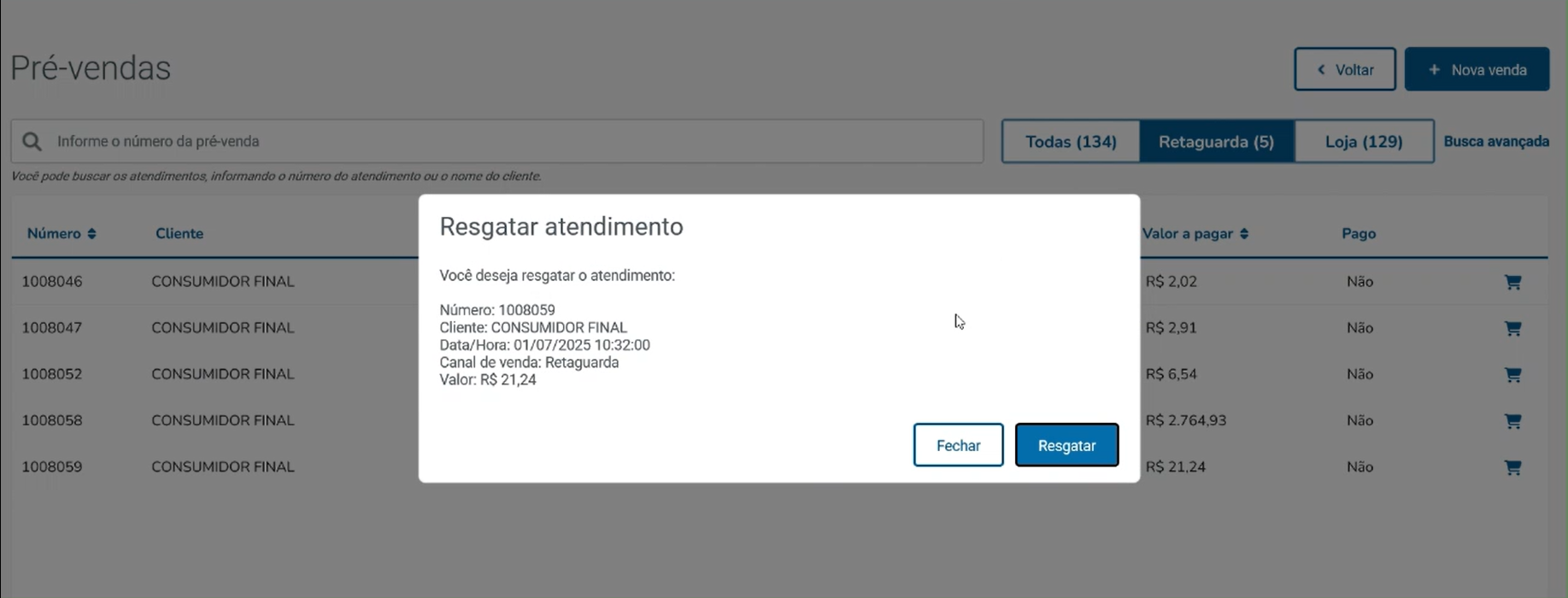Open Busca avançada link
This screenshot has height=598, width=1568.
pyautogui.click(x=1496, y=141)
